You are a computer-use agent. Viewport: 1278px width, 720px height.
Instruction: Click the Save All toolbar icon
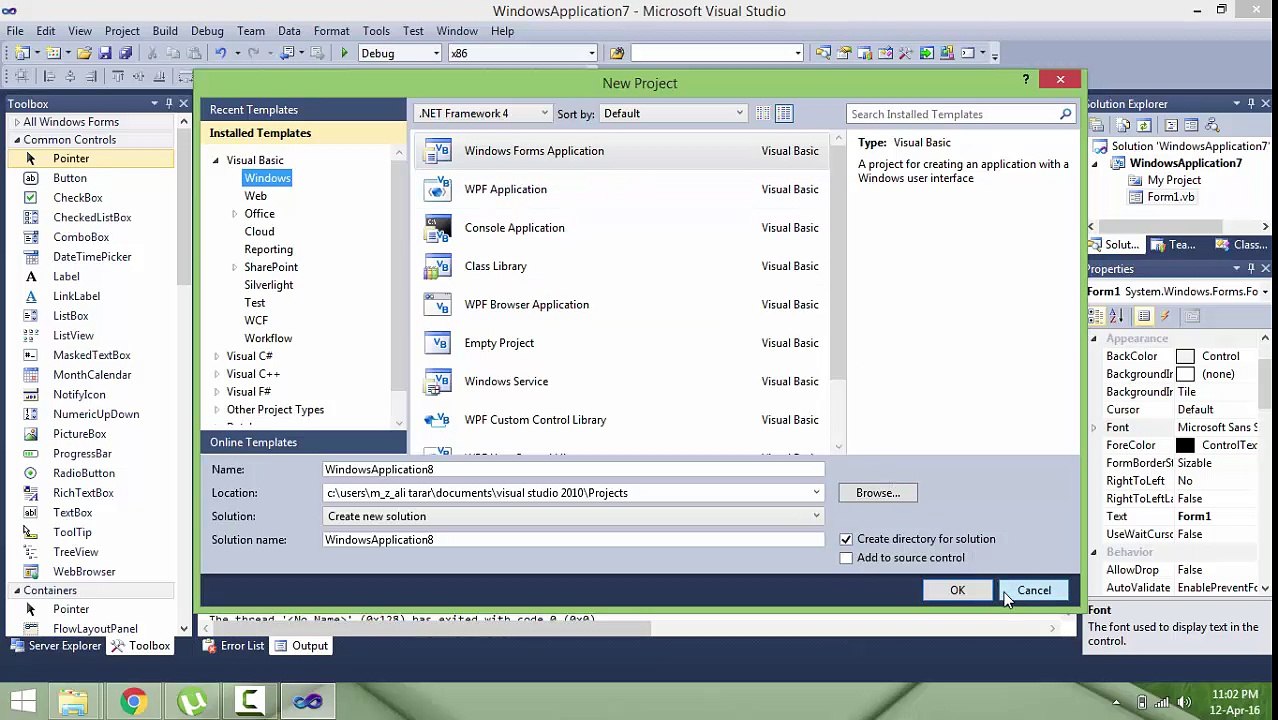click(x=125, y=53)
